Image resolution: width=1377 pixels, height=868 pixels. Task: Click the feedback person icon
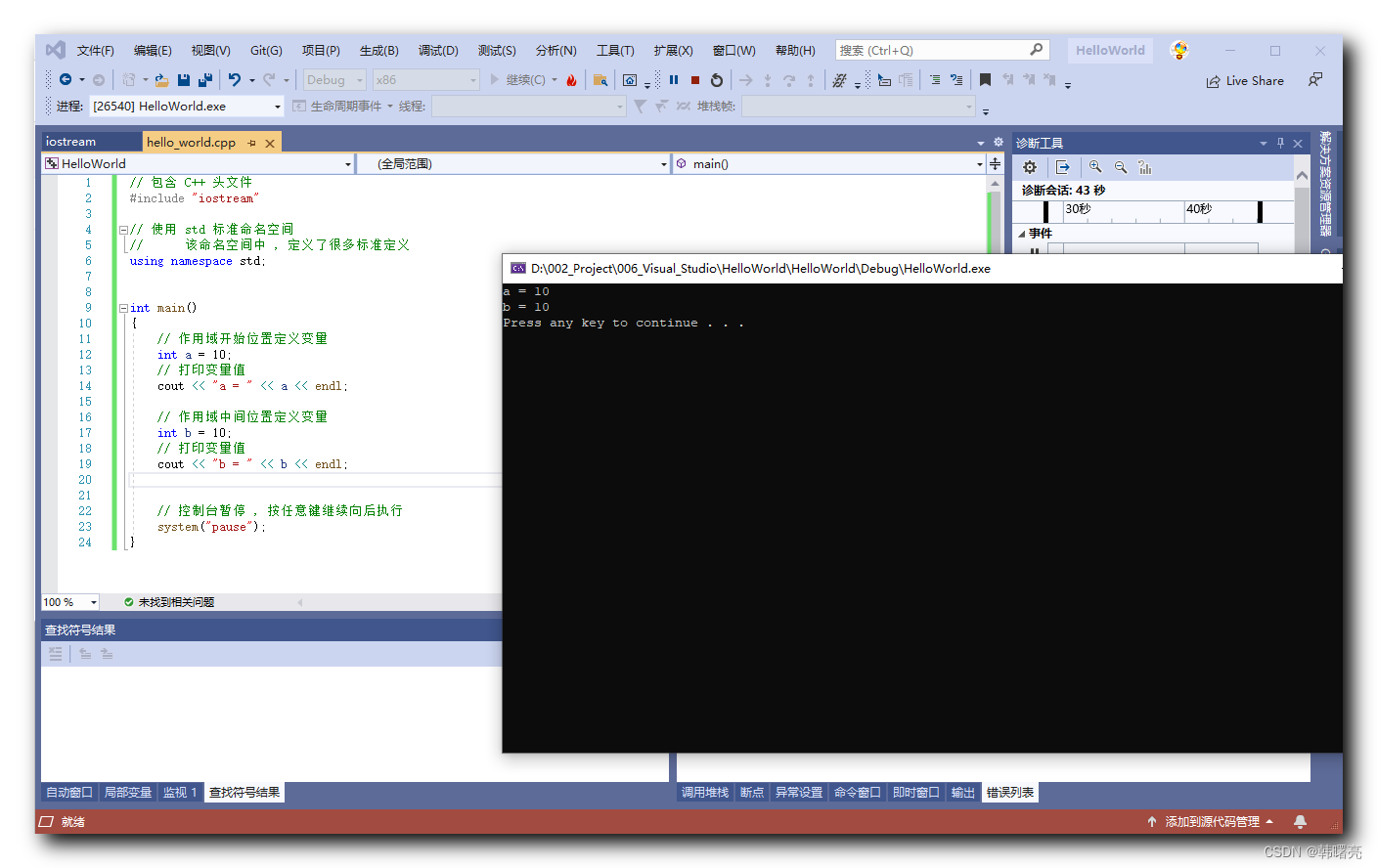1315,80
